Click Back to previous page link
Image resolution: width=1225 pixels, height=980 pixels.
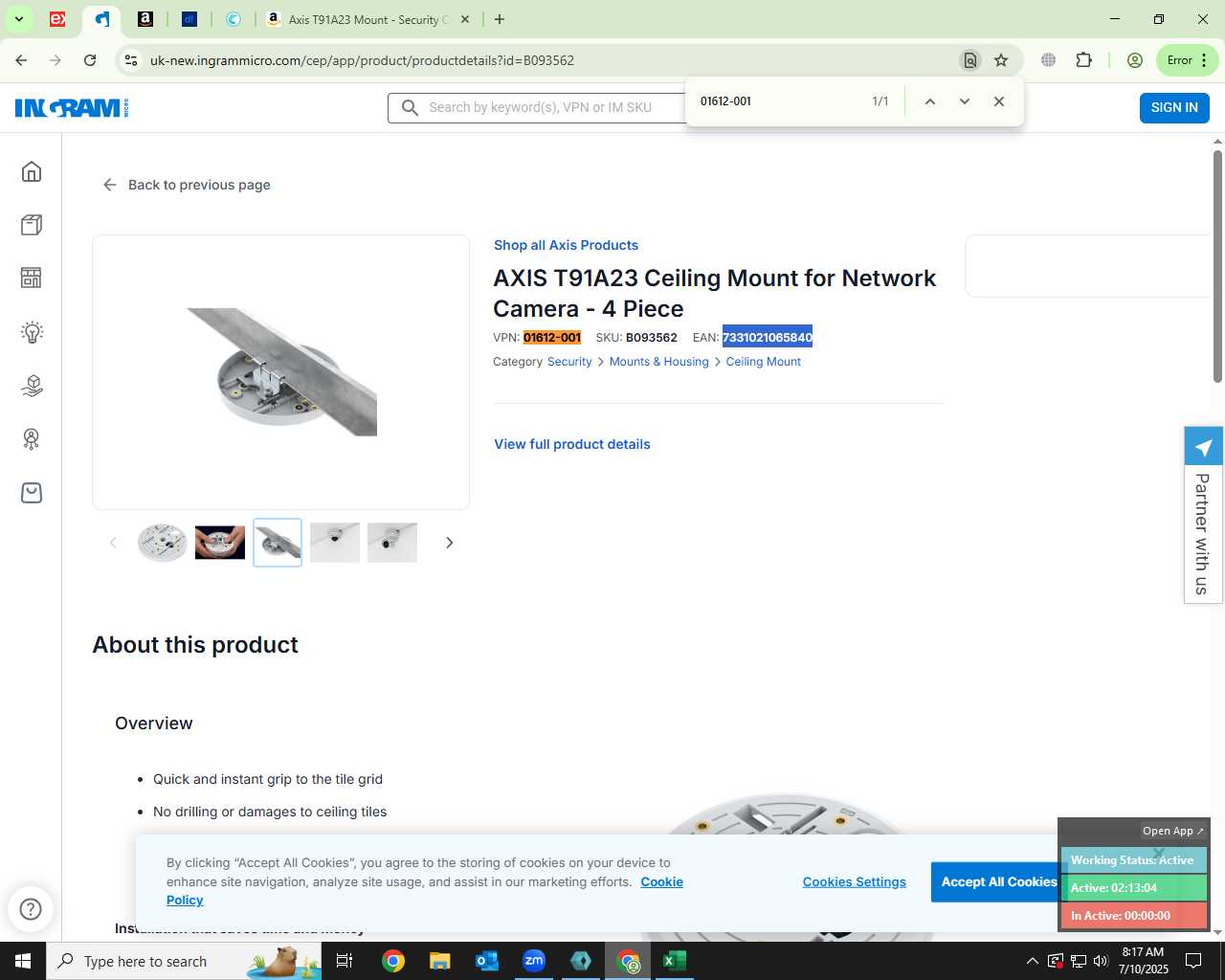pos(187,185)
